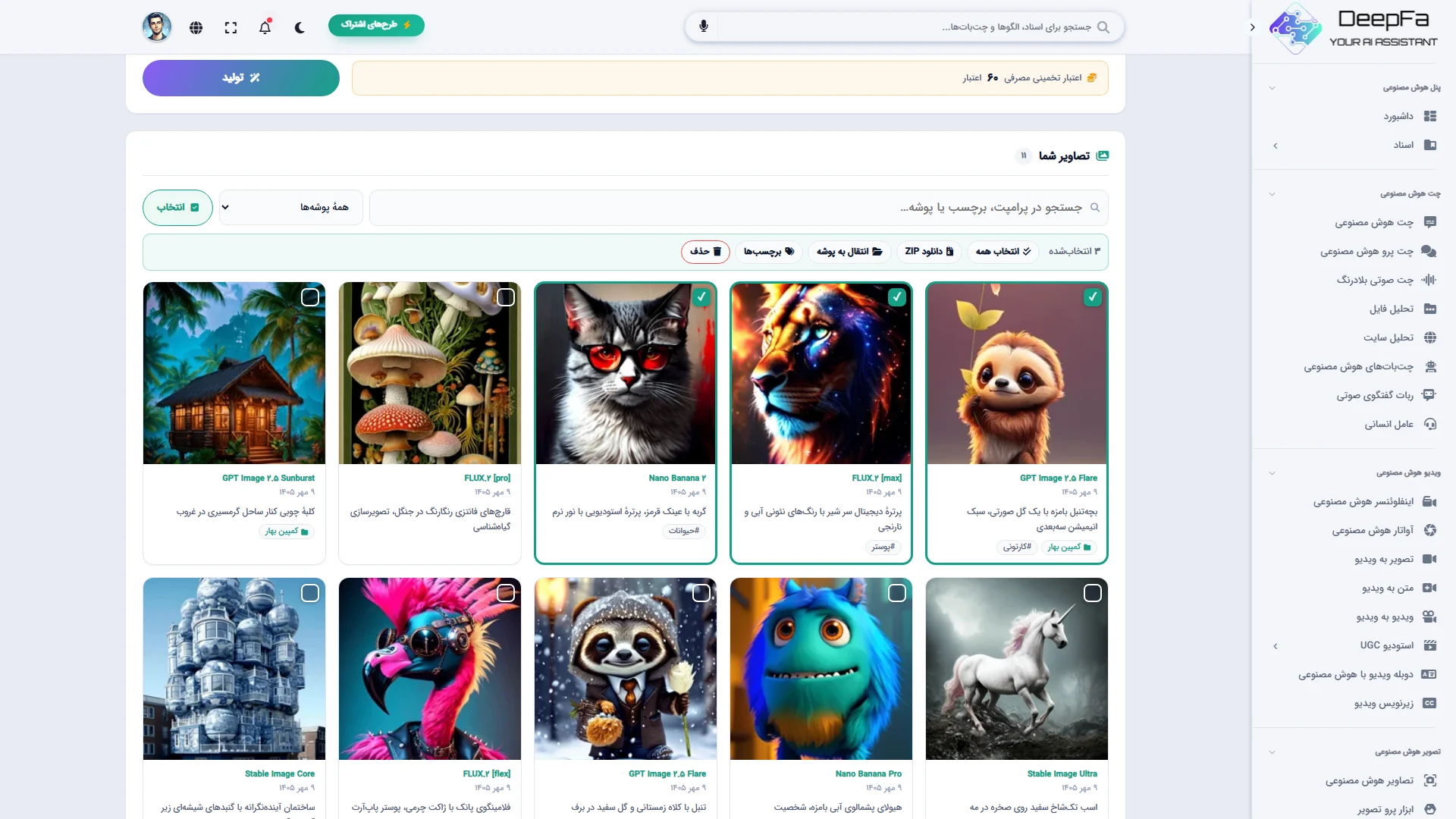Click انتخاب همه select all button

coord(1003,252)
